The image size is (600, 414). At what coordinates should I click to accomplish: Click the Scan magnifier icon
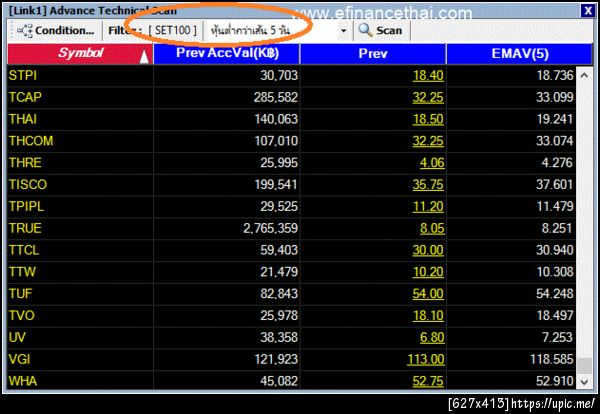click(365, 30)
